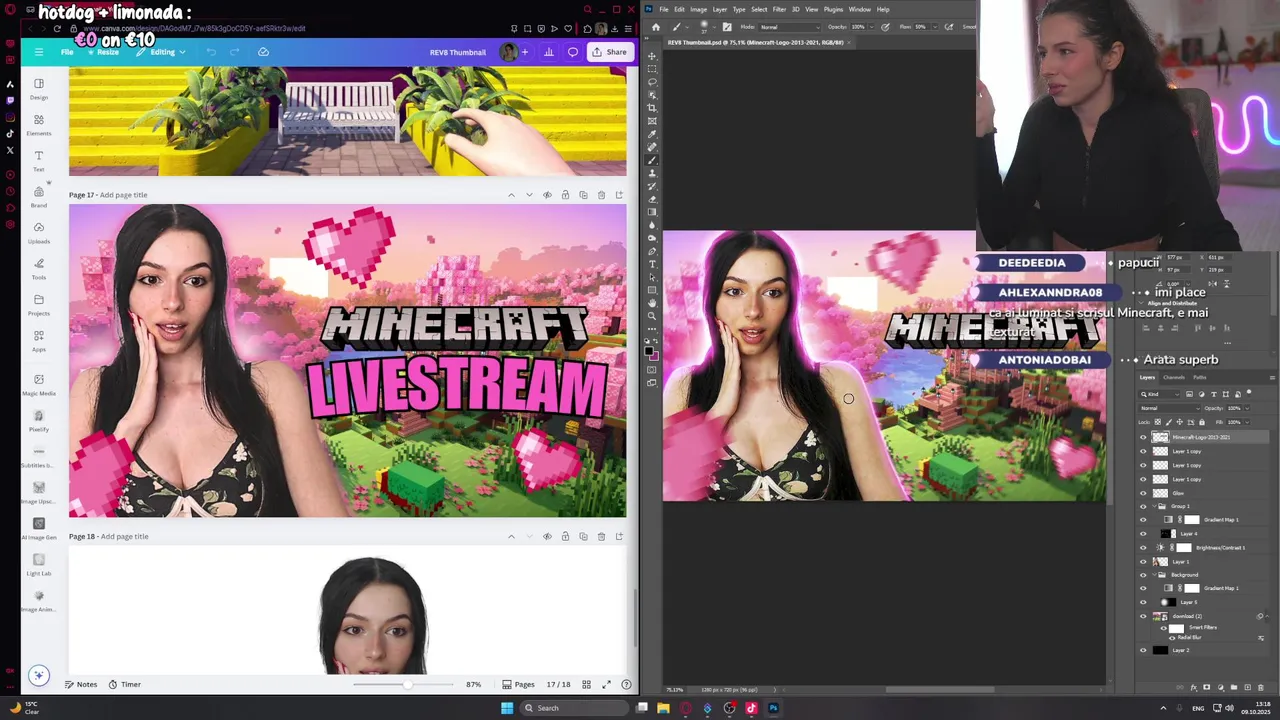Open Canva Editing mode dropdown
1280x720 pixels.
tap(161, 52)
